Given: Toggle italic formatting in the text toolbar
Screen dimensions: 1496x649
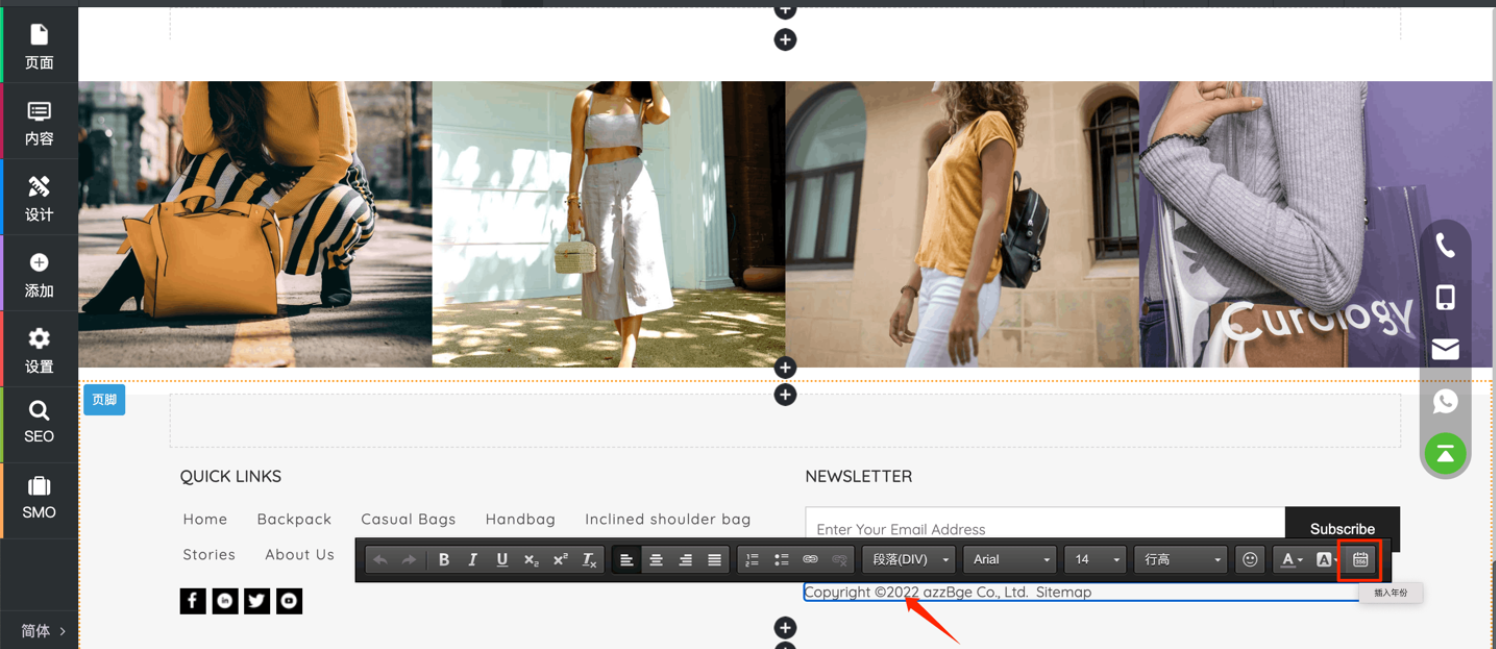Looking at the screenshot, I should tap(473, 560).
